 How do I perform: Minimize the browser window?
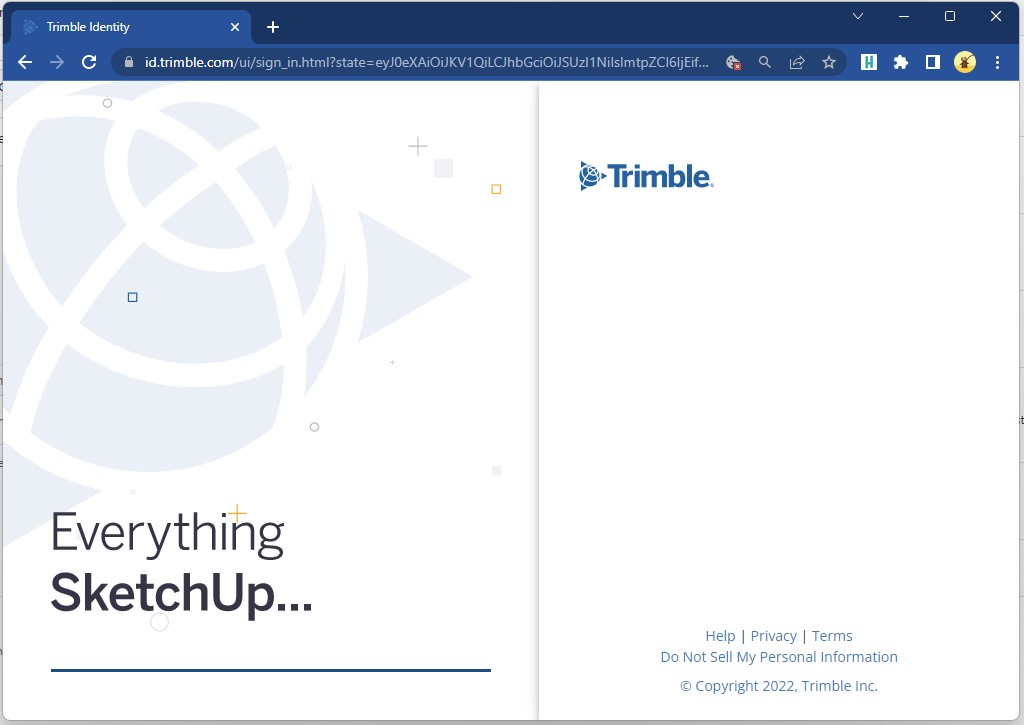(904, 16)
